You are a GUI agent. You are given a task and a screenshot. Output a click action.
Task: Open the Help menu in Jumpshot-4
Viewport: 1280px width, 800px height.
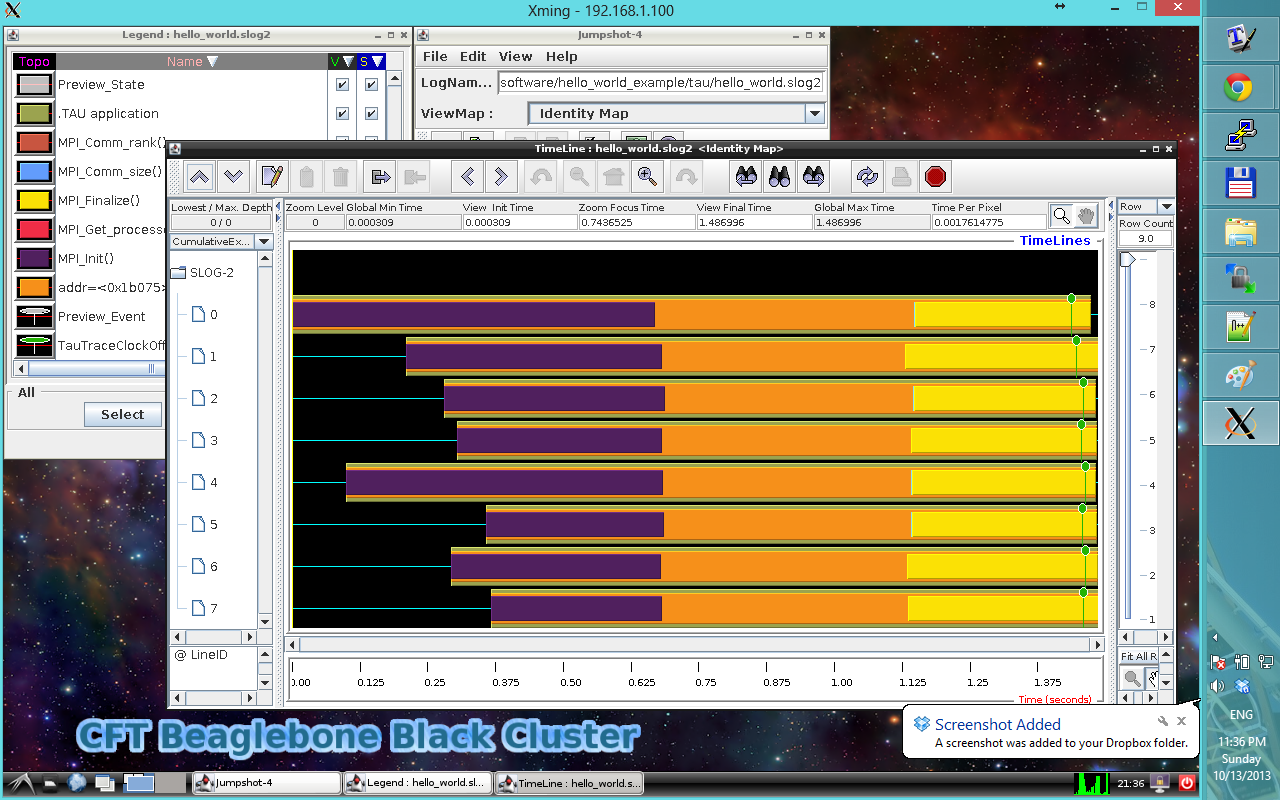point(561,56)
